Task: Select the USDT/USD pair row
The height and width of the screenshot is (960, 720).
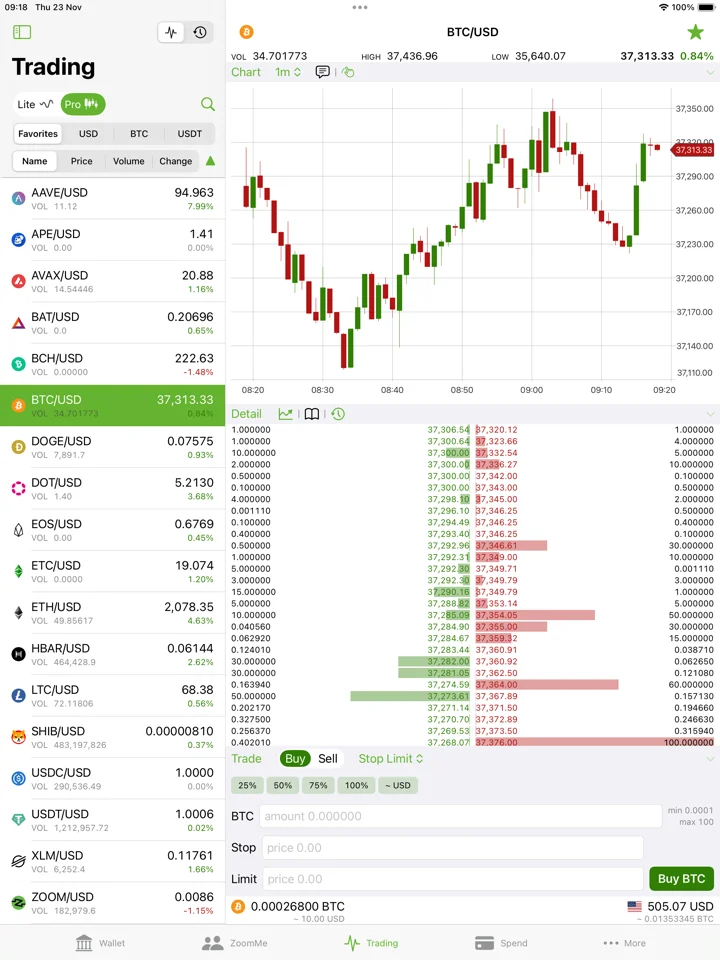Action: (x=113, y=820)
